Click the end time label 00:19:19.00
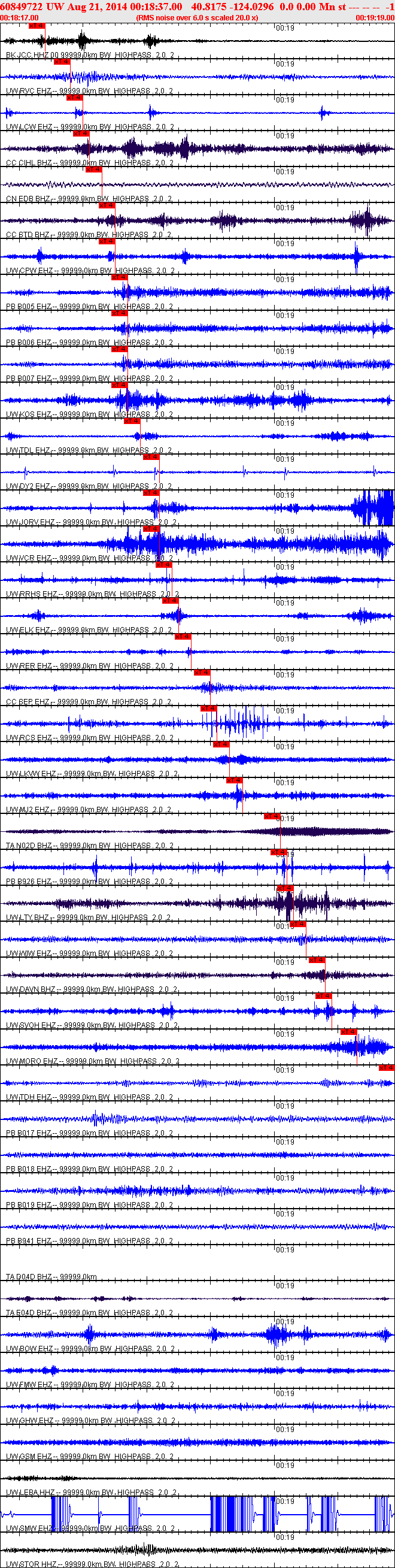Viewport: 395px width, 1568px height. point(375,17)
